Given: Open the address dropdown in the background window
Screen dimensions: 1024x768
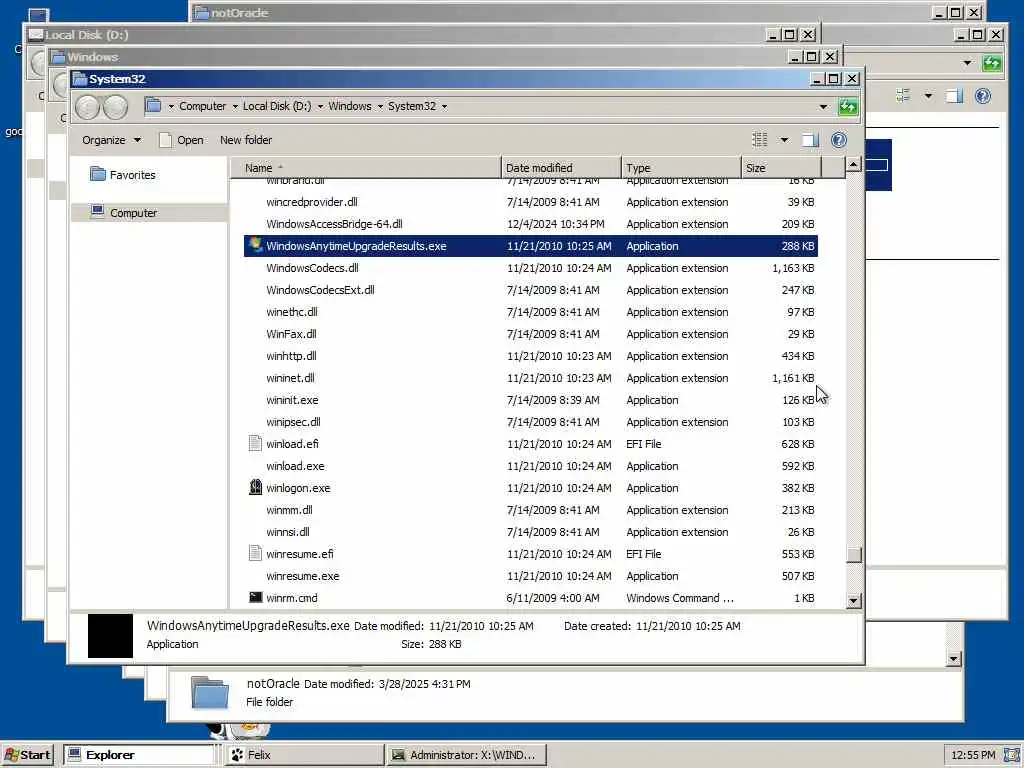Looking at the screenshot, I should [967, 63].
